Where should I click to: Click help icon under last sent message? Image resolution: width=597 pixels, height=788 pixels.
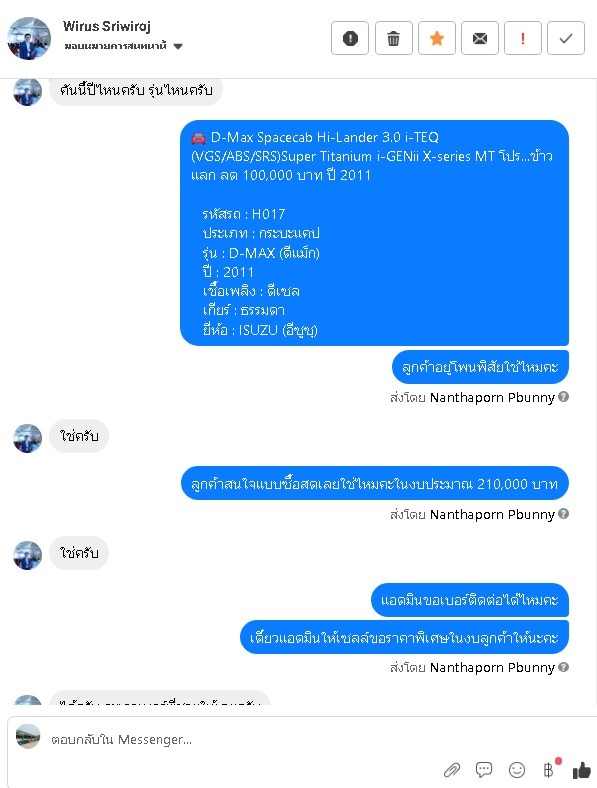pyautogui.click(x=564, y=667)
